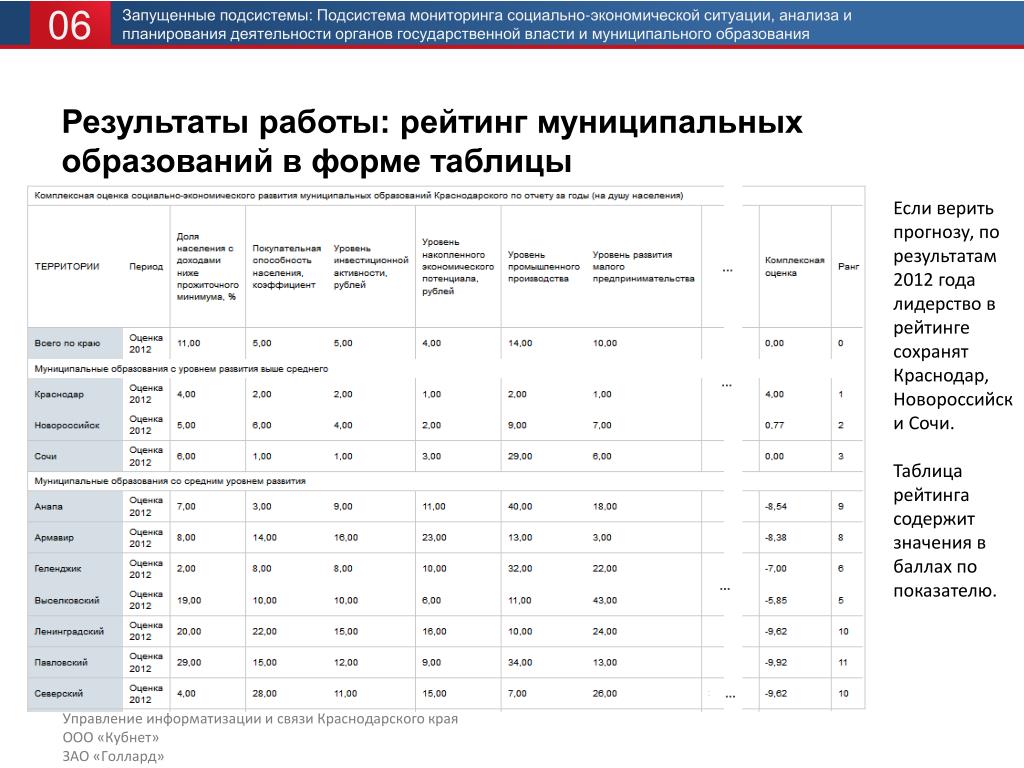Select the Северский row label

pyautogui.click(x=58, y=694)
